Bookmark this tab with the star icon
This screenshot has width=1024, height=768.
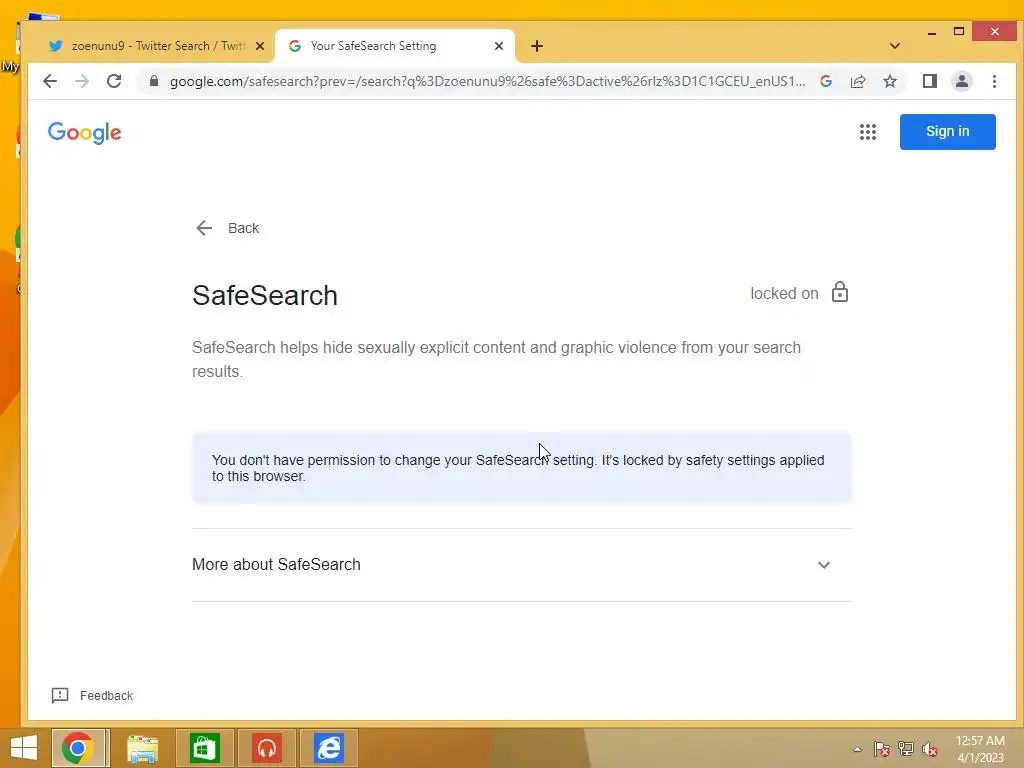[x=889, y=81]
